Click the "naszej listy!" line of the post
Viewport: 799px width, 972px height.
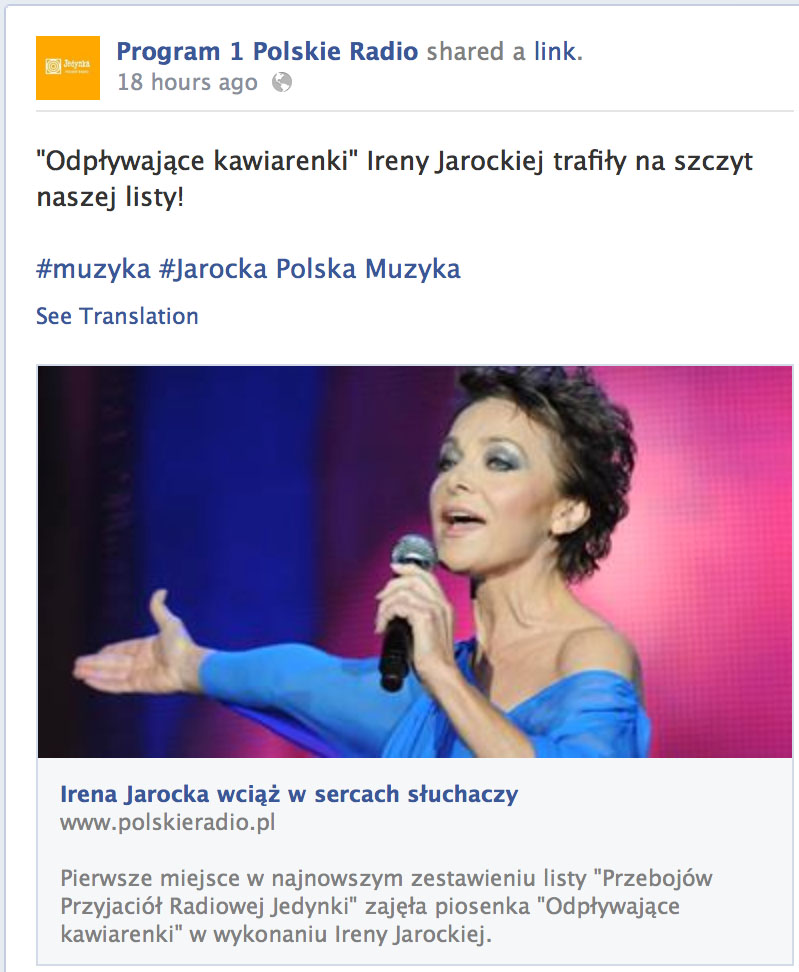110,198
